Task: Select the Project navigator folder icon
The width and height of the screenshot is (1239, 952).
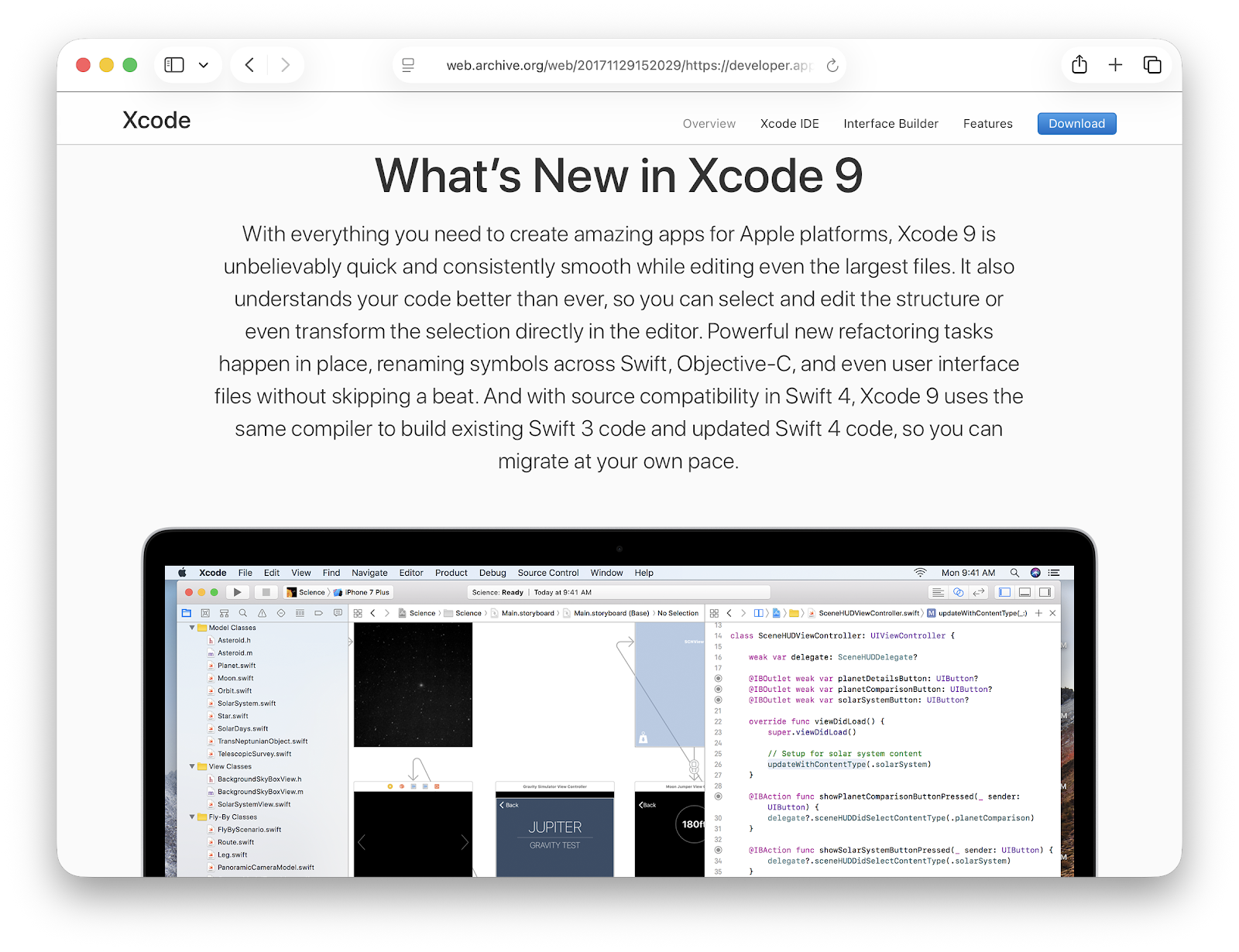Action: tap(186, 613)
